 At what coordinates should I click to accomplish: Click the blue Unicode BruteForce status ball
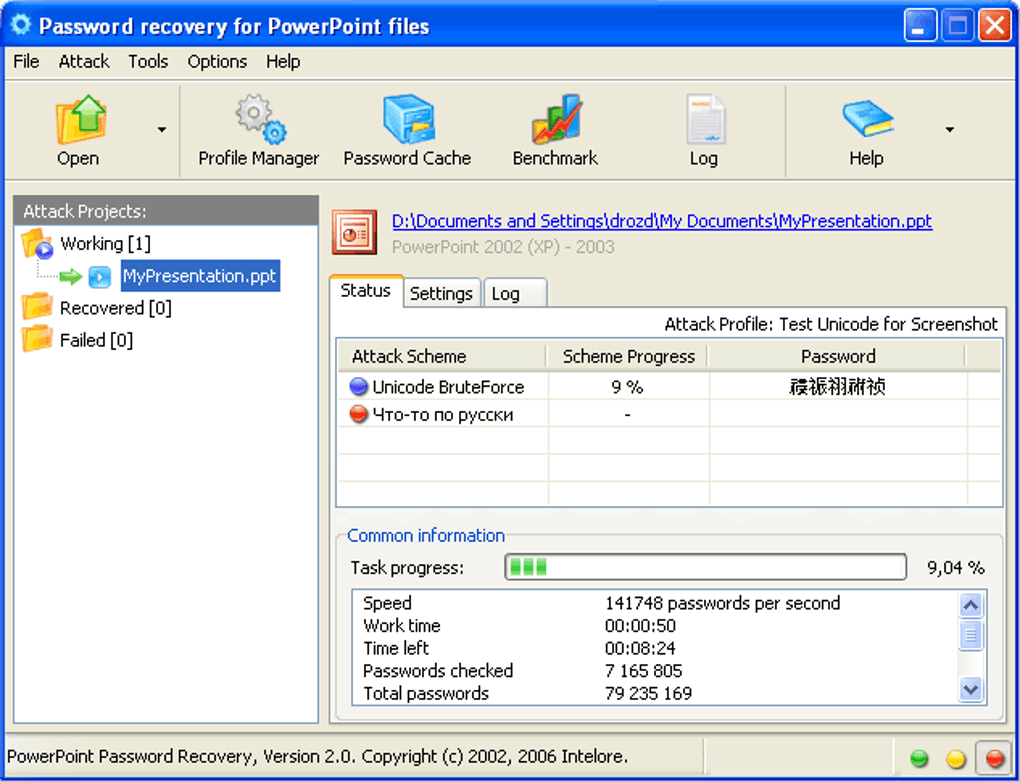(x=358, y=386)
